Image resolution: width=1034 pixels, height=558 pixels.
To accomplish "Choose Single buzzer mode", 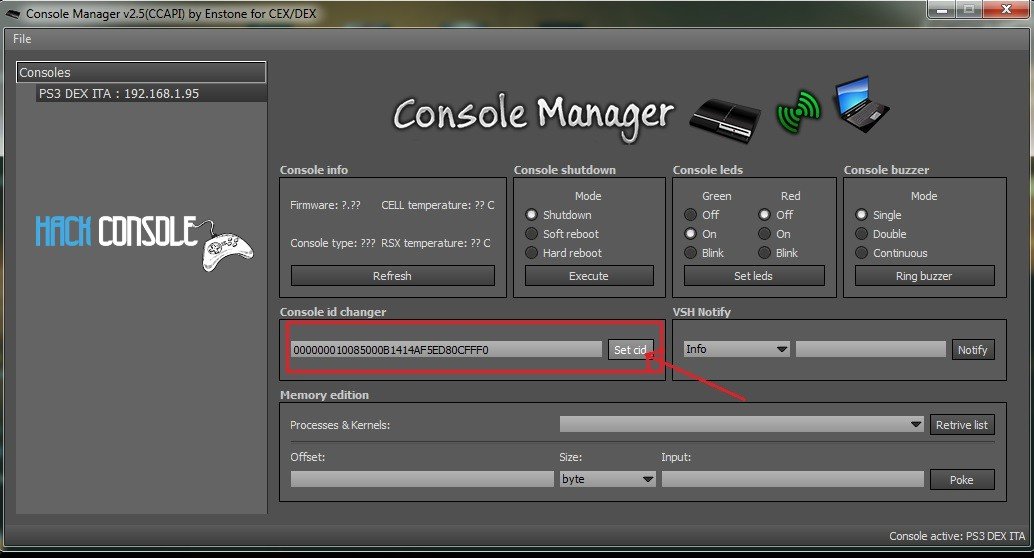I will (861, 214).
